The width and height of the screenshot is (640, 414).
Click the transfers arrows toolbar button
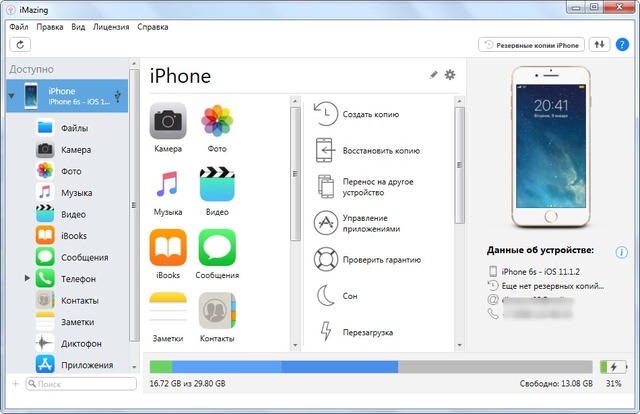point(600,45)
